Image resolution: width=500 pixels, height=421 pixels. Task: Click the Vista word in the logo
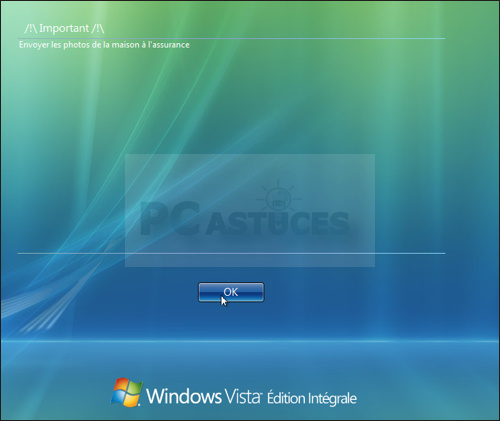[242, 396]
